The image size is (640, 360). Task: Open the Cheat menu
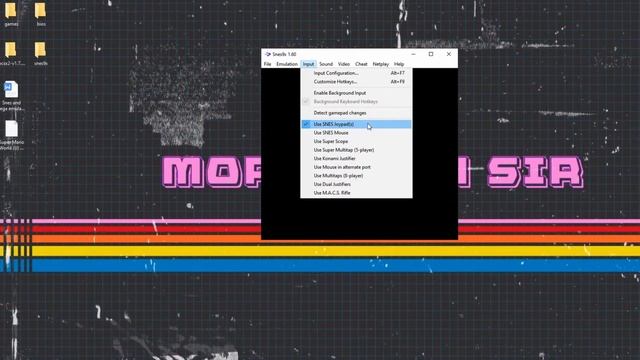[x=361, y=64]
